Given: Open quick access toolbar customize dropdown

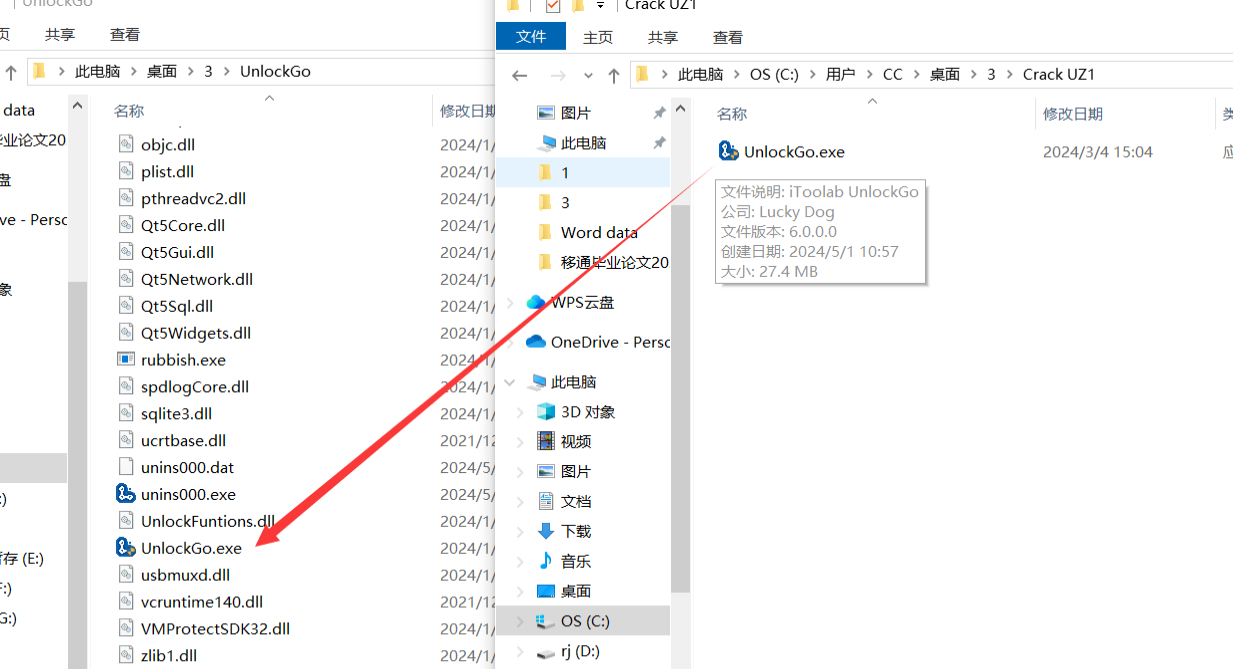Looking at the screenshot, I should point(600,6).
